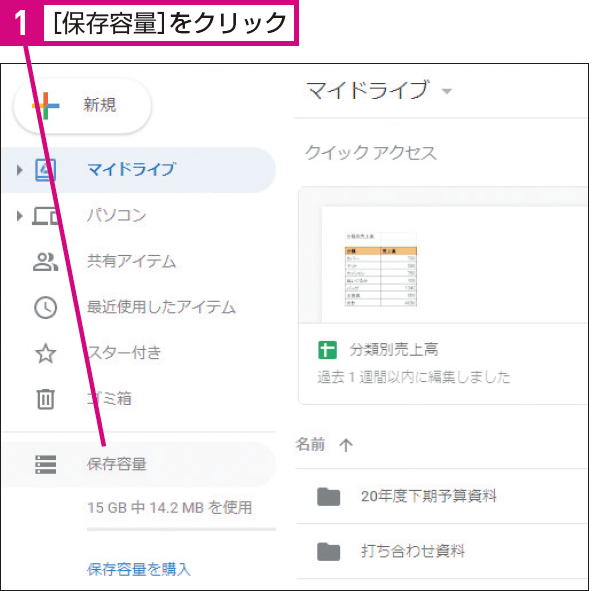Click the Computers (パソコン) device icon
600x591 pixels.
[x=46, y=216]
